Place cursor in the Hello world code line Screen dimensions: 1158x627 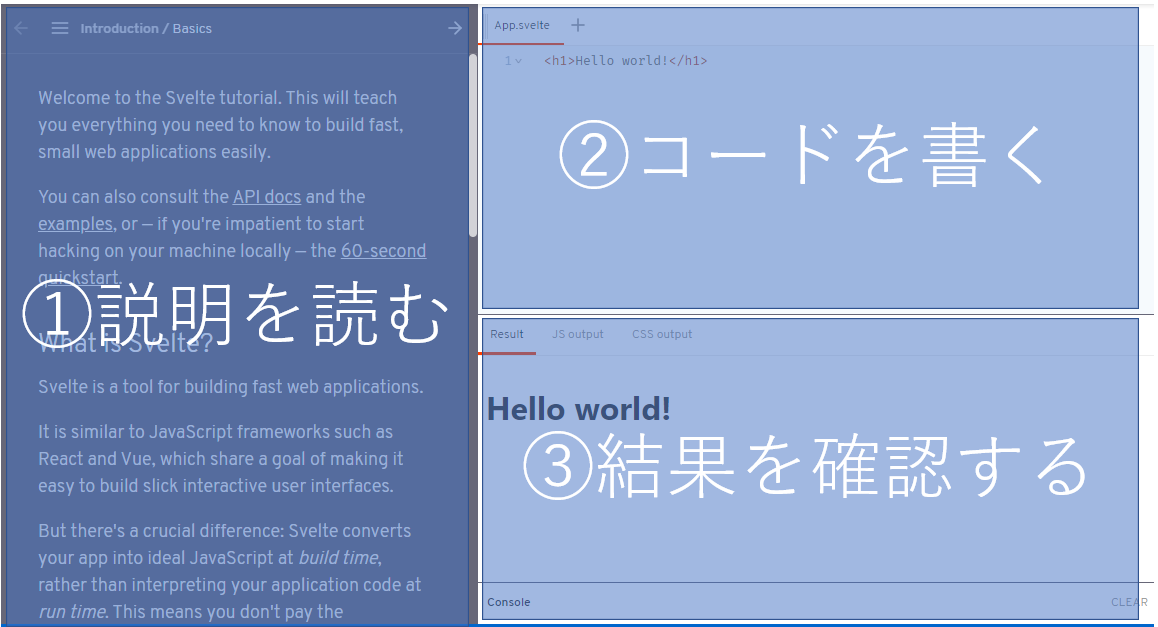pos(626,61)
